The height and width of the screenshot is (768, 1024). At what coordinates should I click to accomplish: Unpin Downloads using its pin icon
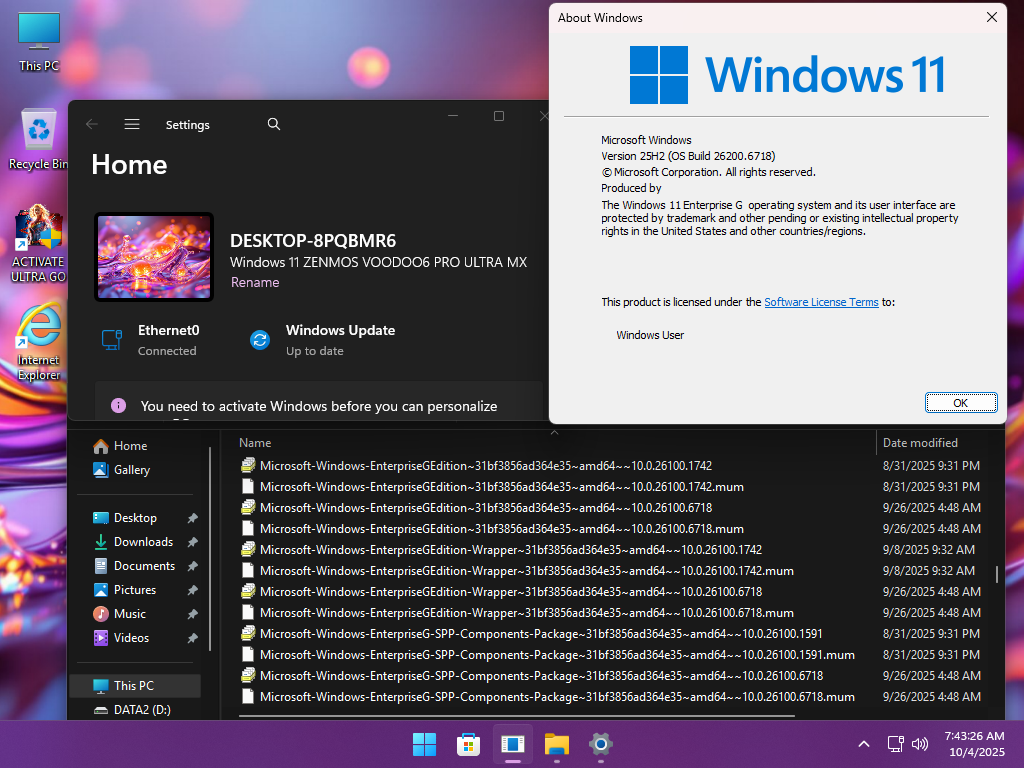click(192, 542)
